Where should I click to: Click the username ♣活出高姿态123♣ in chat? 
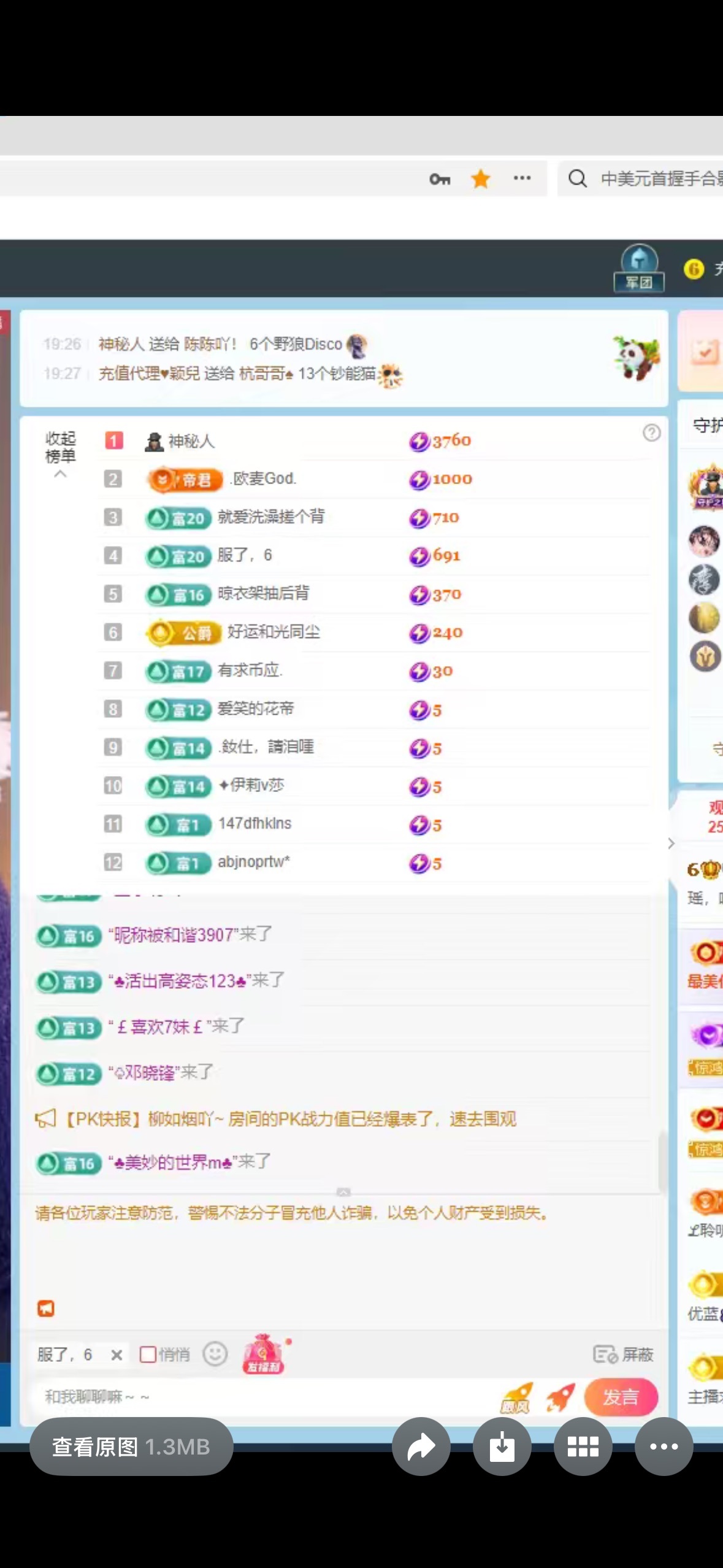[x=180, y=981]
